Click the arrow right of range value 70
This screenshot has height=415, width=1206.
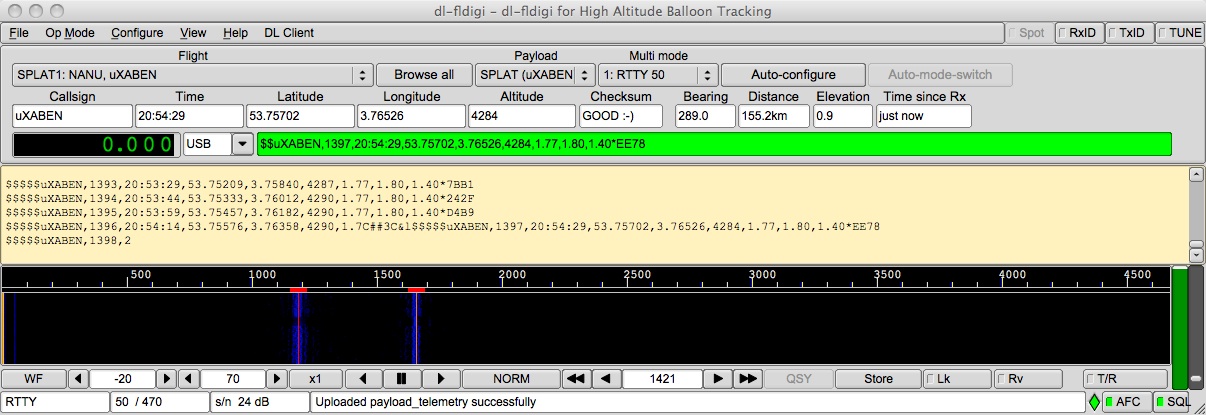pos(277,379)
